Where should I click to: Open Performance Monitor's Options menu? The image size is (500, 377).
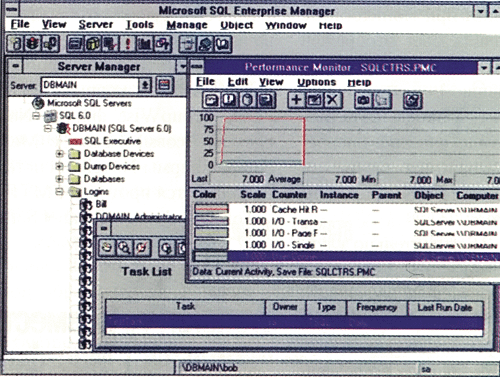click(316, 82)
